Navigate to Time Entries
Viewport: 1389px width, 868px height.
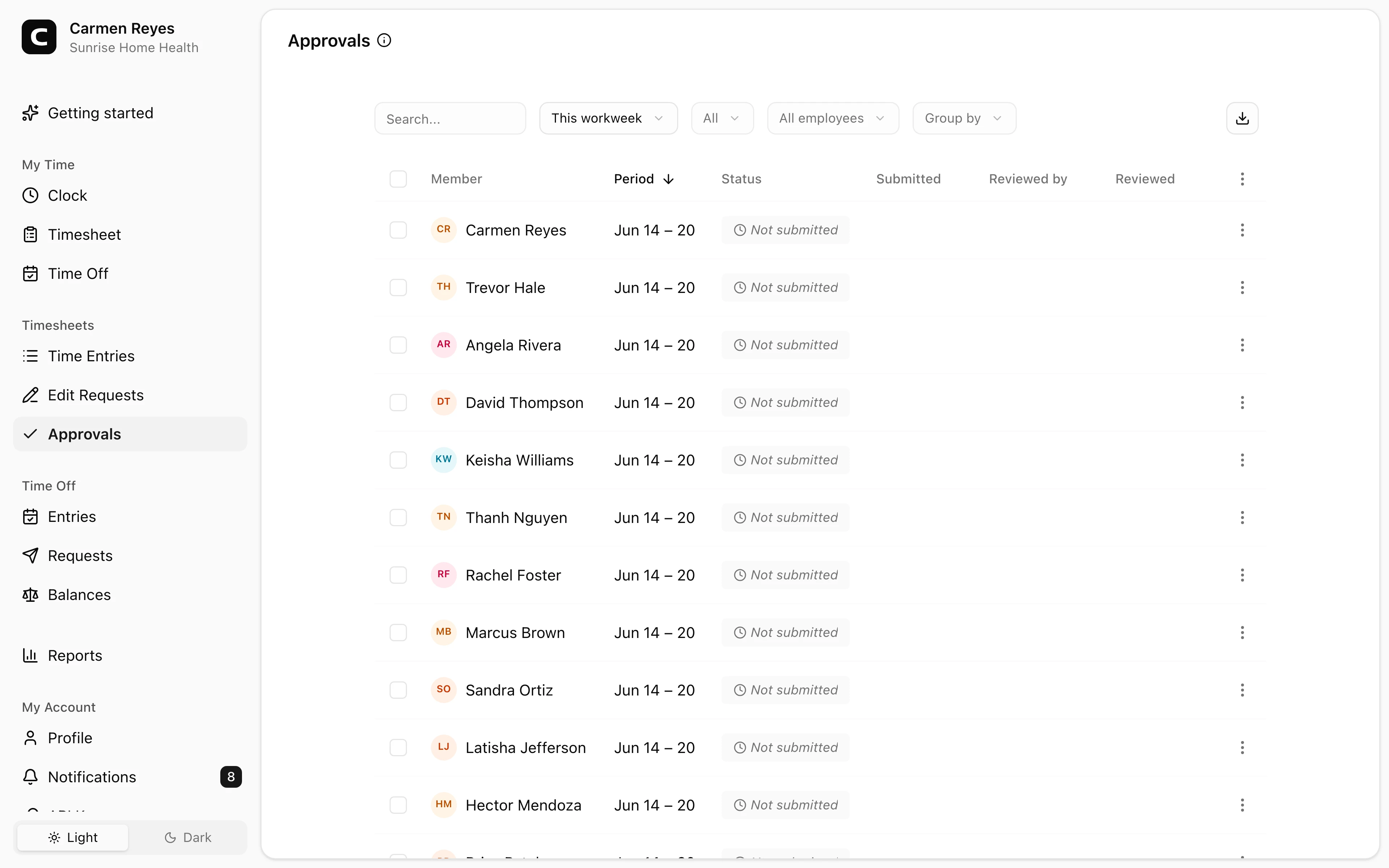coord(130,356)
